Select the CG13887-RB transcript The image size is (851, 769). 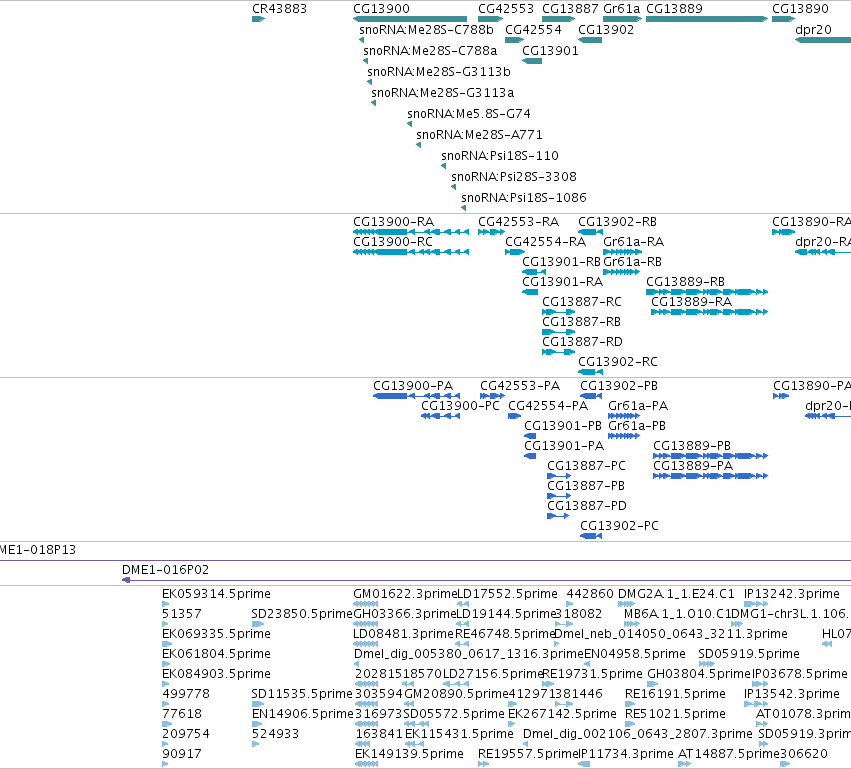click(558, 332)
